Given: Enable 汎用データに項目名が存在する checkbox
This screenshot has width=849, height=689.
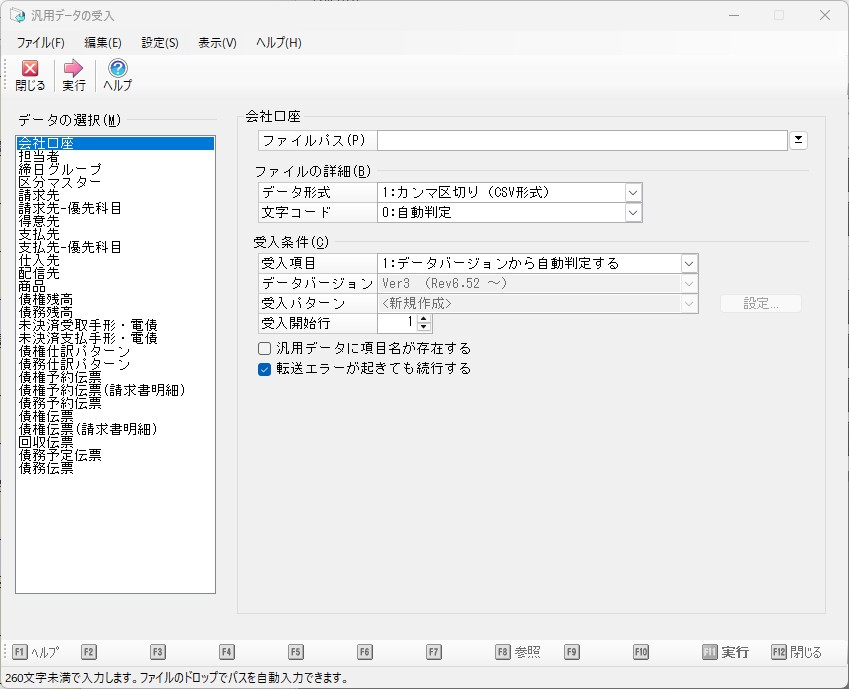Looking at the screenshot, I should [x=265, y=349].
